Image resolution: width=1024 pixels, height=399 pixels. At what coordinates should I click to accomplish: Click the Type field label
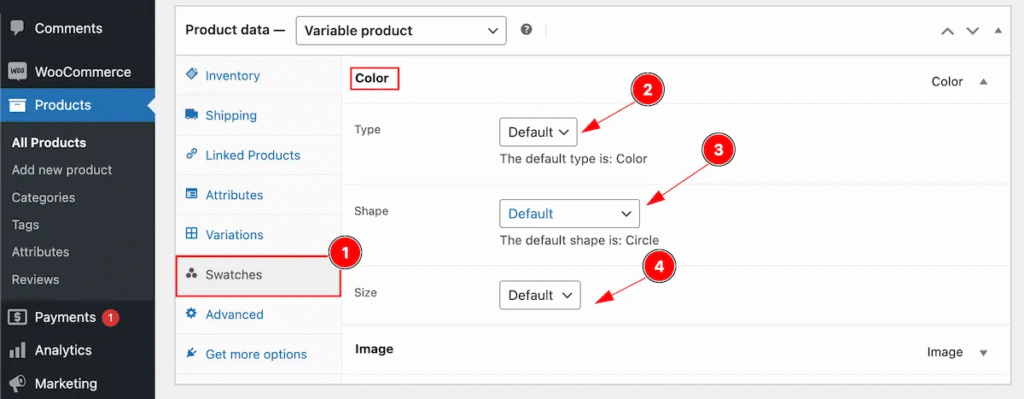point(367,130)
